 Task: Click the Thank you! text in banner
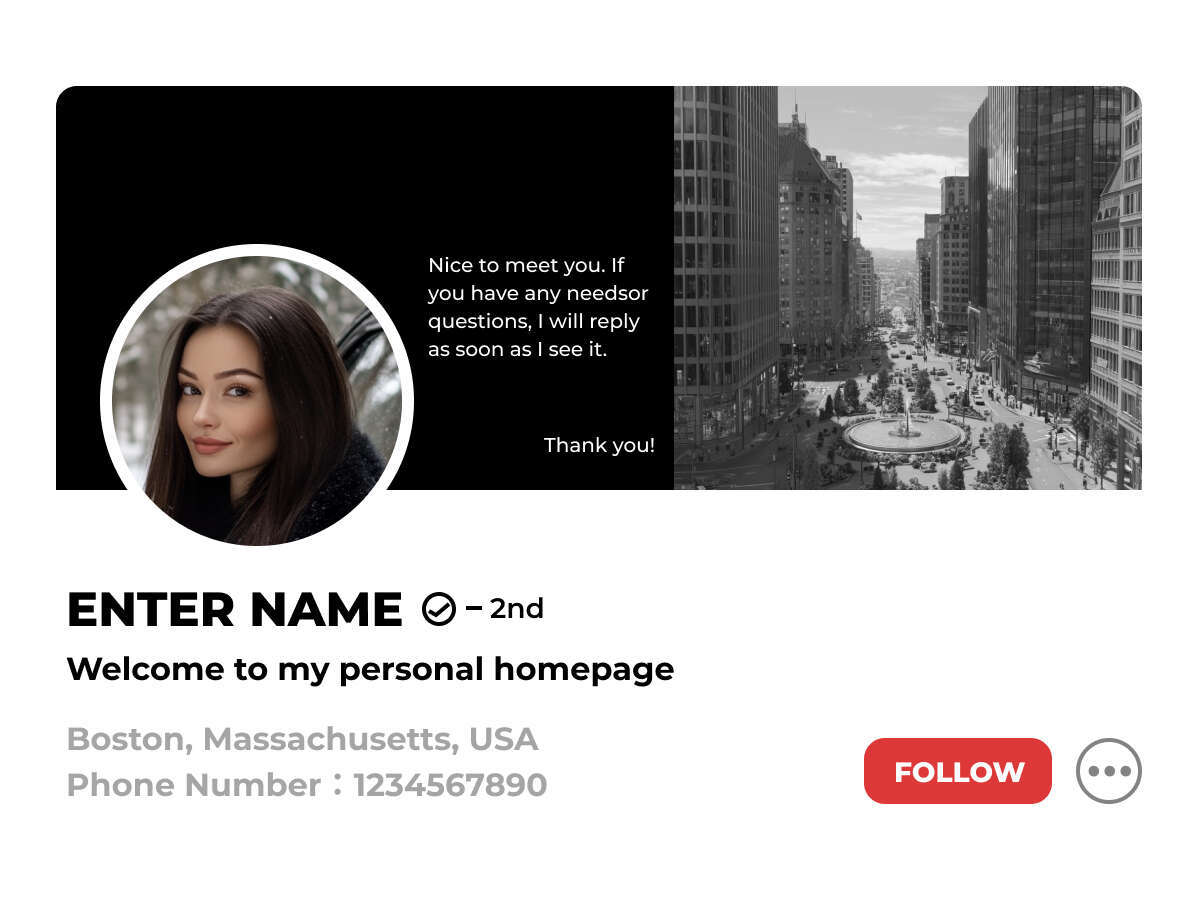pos(599,445)
